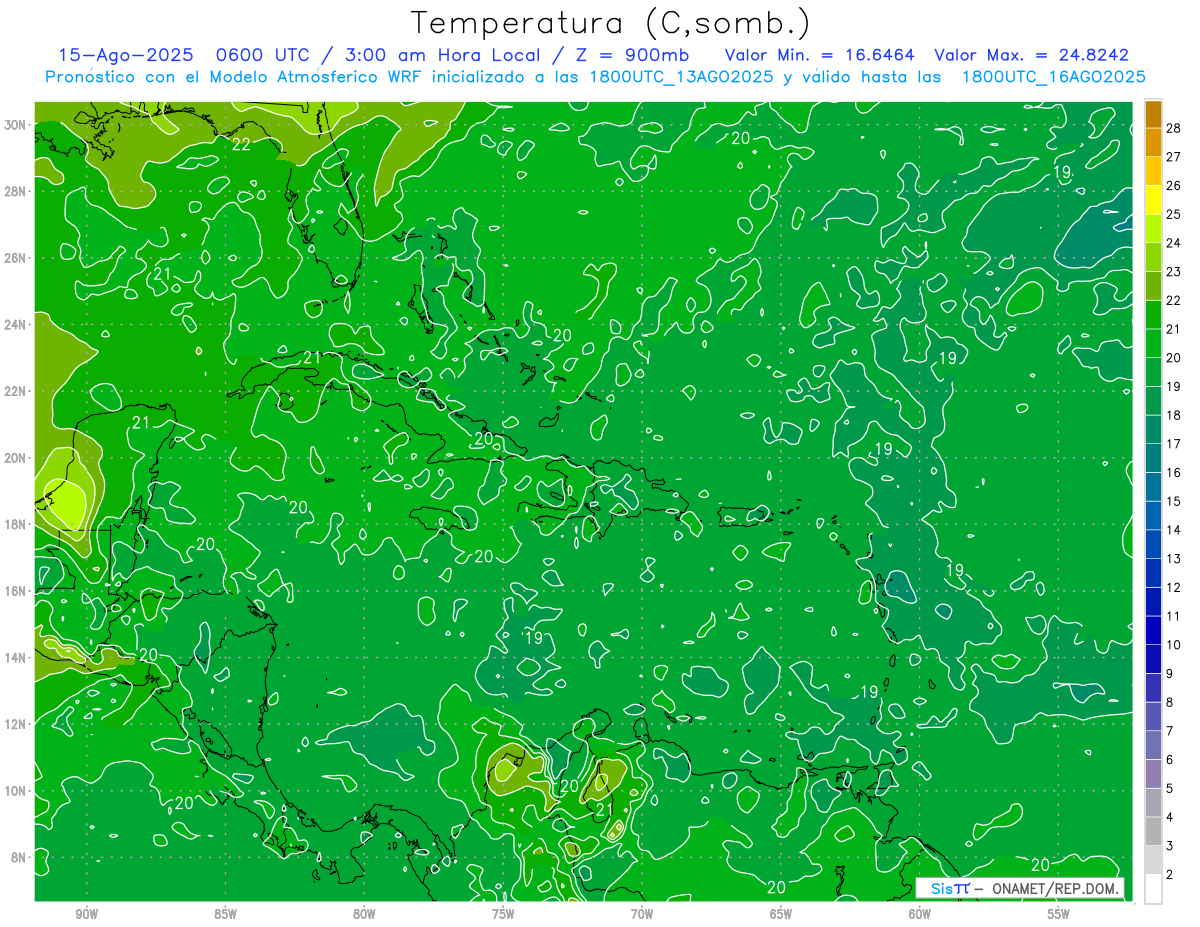Click the 26N latitude axis label
Image resolution: width=1200 pixels, height=927 pixels.
17,258
